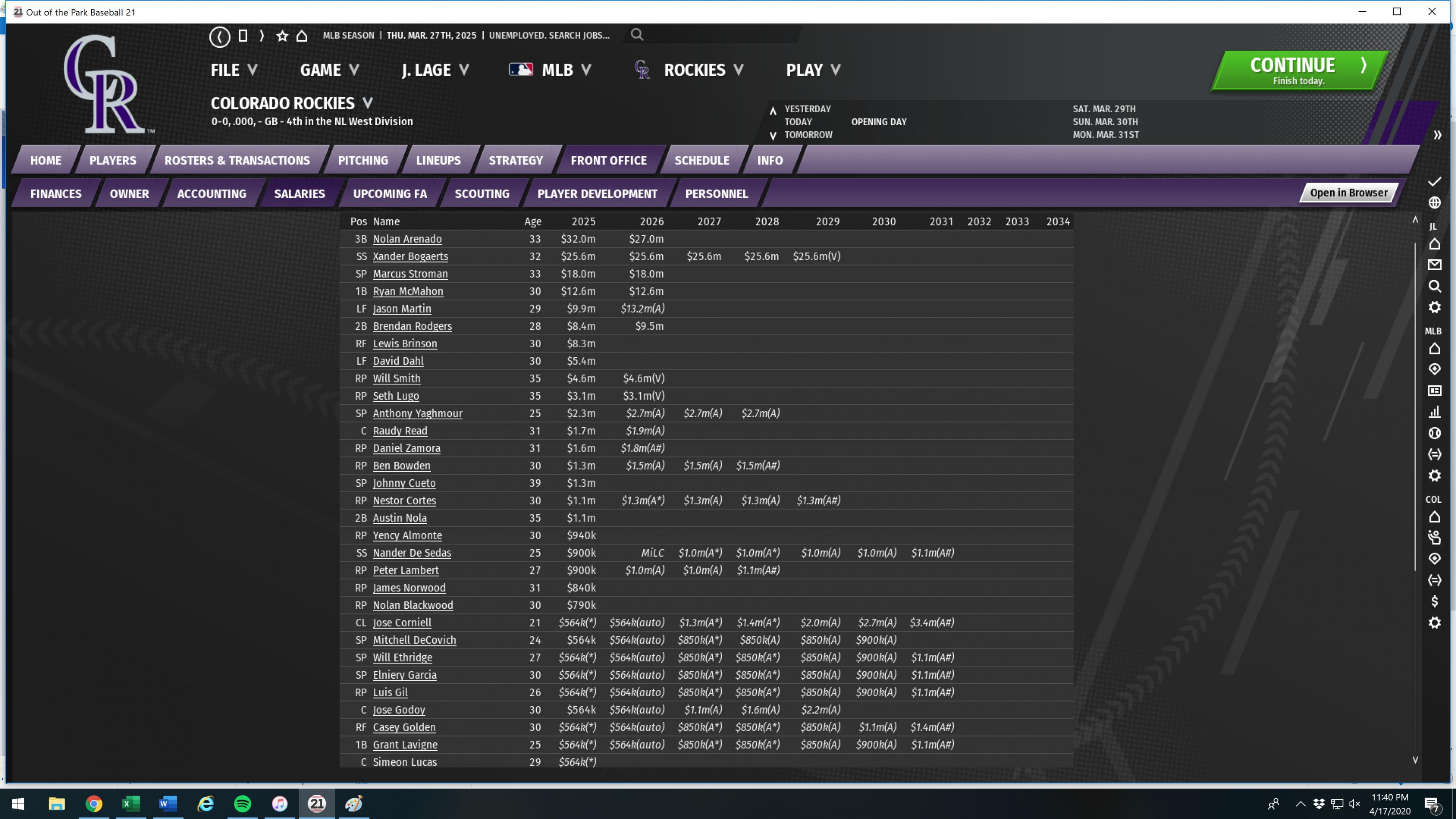The image size is (1456, 819).
Task: Expand the J. LAGE manager menu
Action: tap(434, 70)
